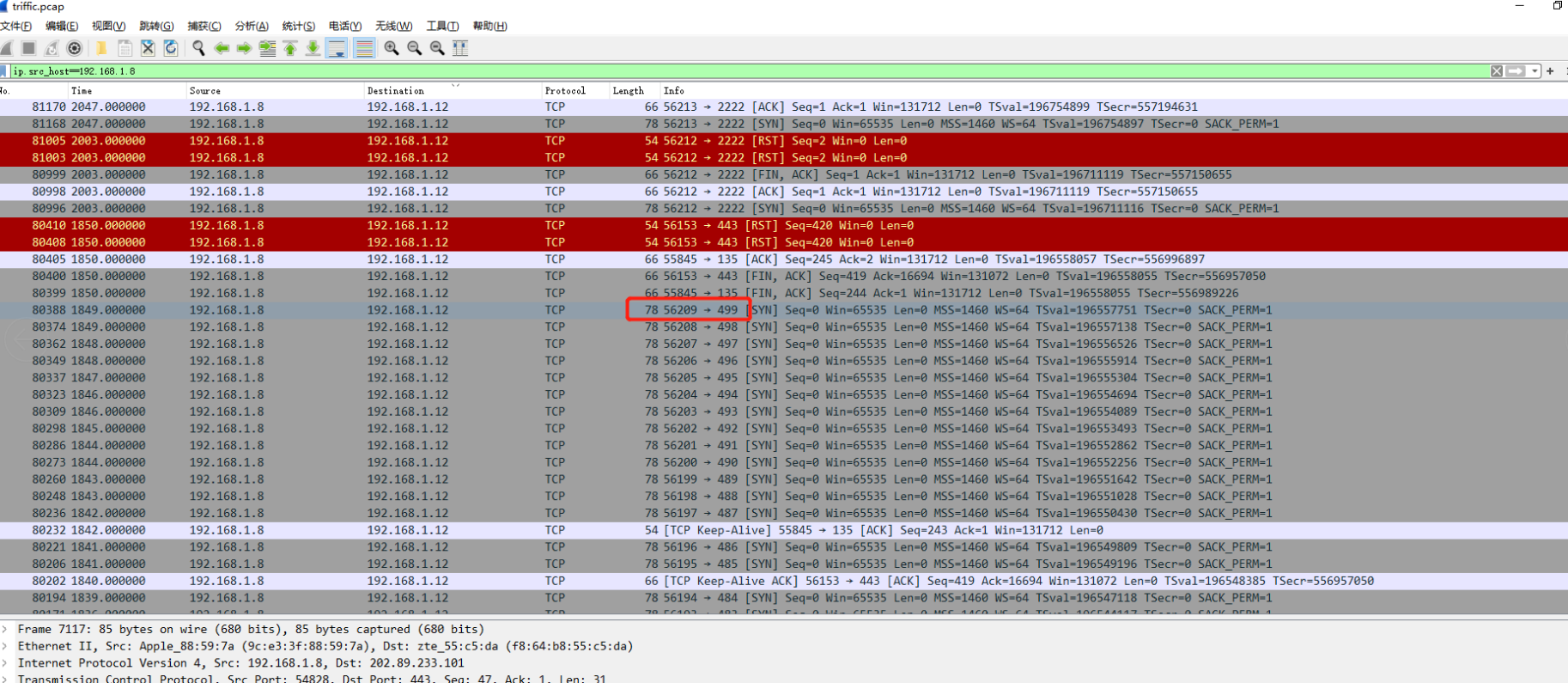Screen dimensions: 1568x683
Task: Select the Keep-Alive ACK packet 80202
Action: tap(784, 582)
